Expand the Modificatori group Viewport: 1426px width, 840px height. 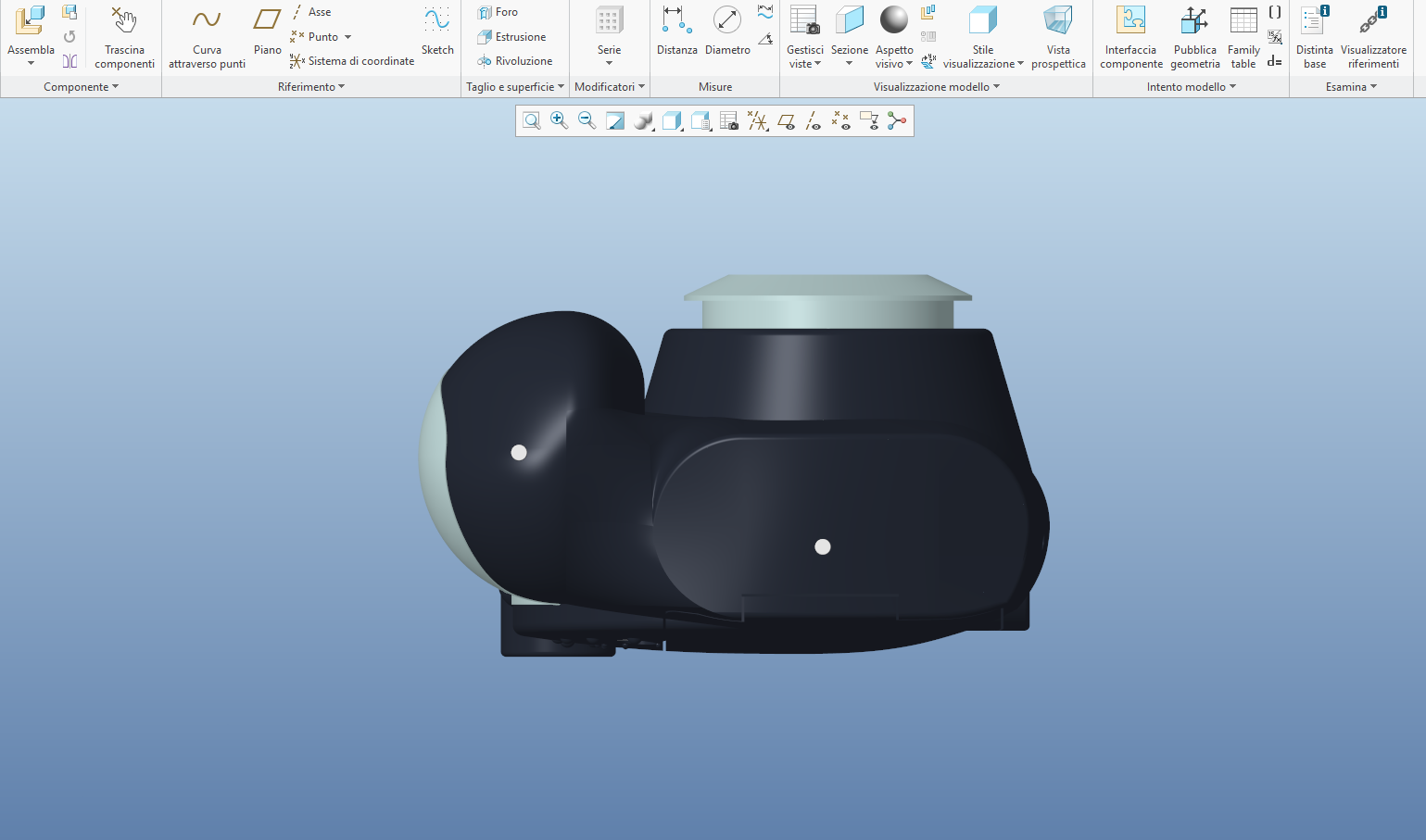(610, 86)
